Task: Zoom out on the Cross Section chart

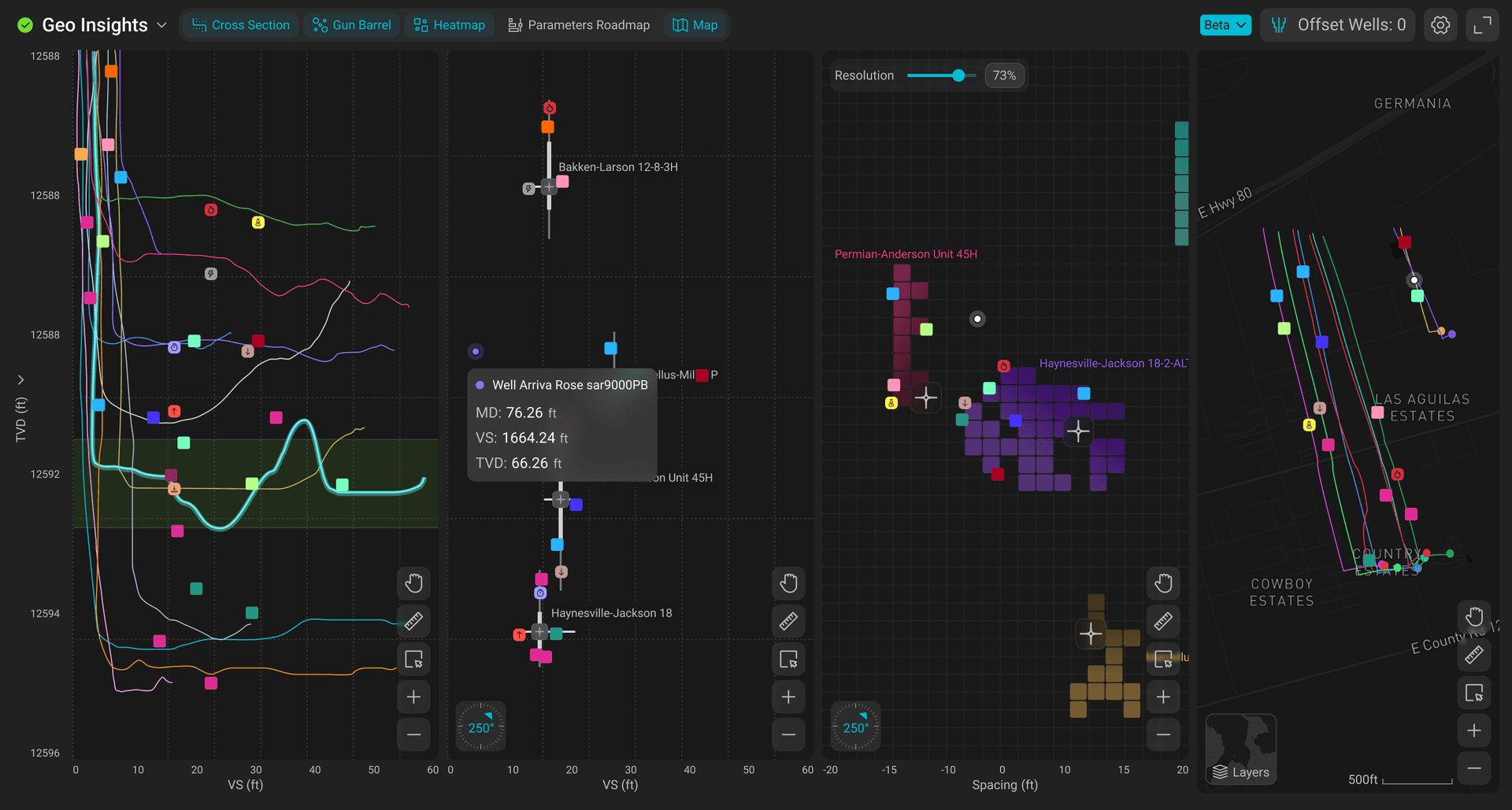Action: 413,734
